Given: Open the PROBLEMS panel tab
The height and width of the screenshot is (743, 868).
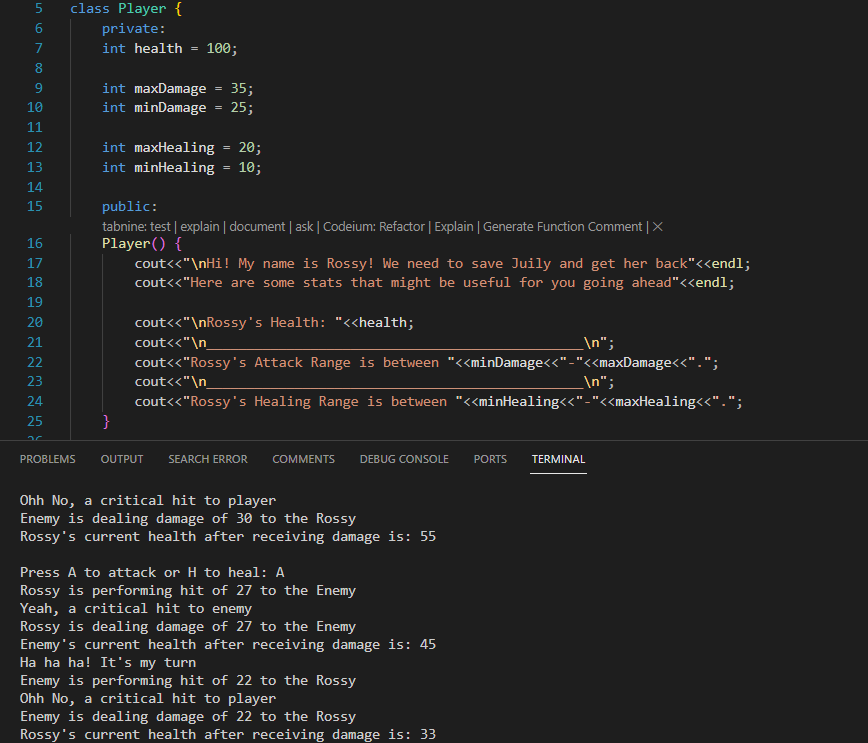Looking at the screenshot, I should 48,459.
